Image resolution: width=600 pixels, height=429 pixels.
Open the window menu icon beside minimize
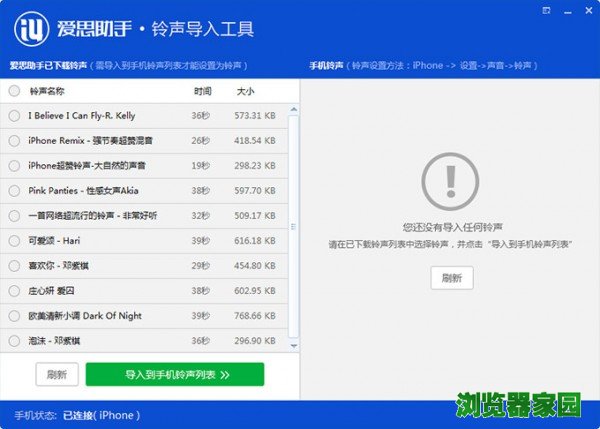pos(546,11)
